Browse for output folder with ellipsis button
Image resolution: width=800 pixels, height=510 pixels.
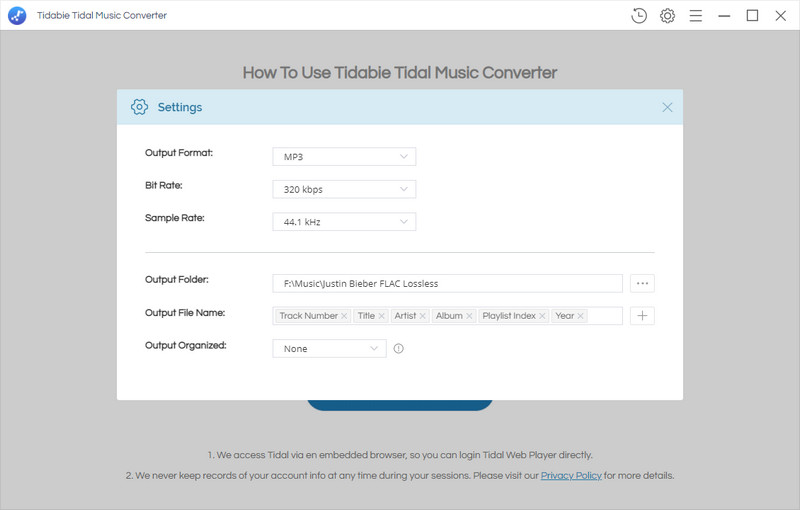pos(642,284)
